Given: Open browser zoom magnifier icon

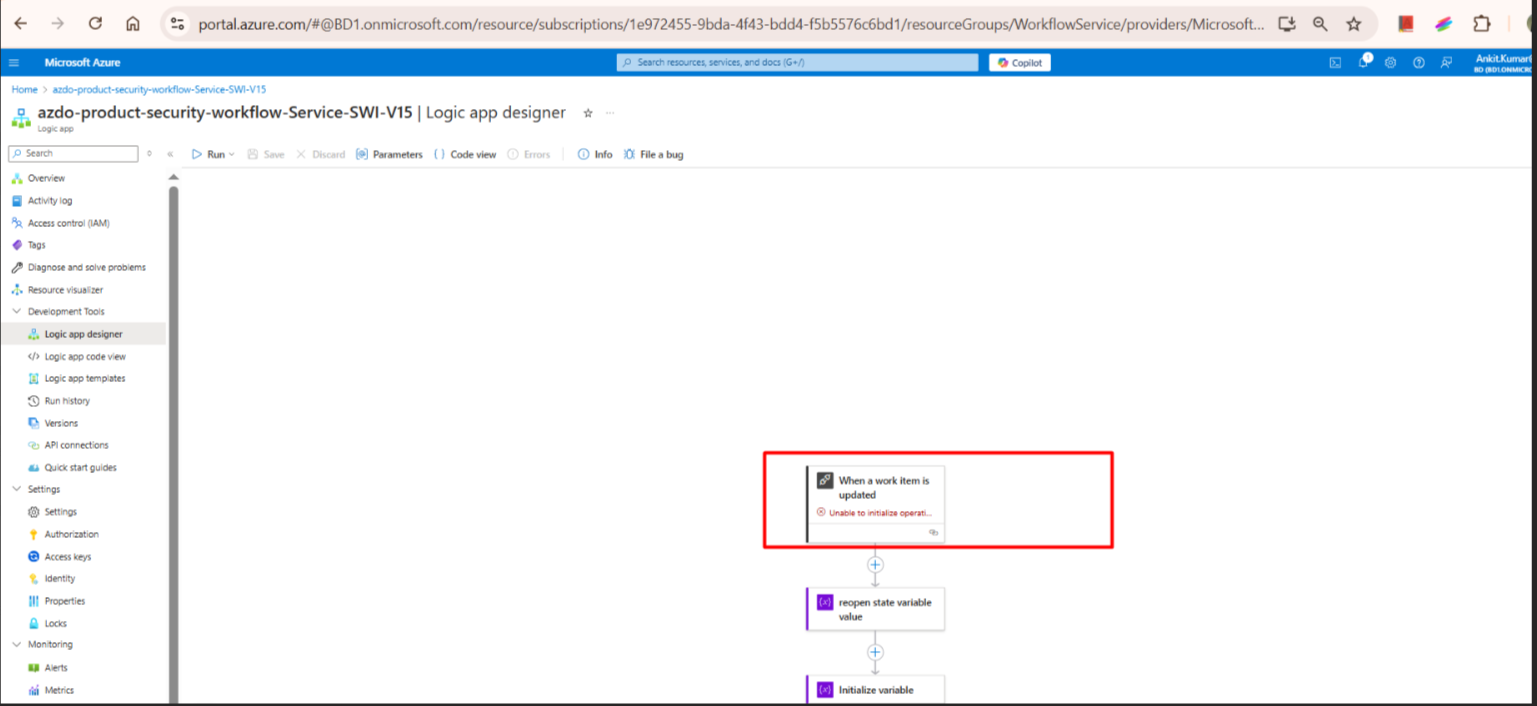Looking at the screenshot, I should click(x=1320, y=24).
